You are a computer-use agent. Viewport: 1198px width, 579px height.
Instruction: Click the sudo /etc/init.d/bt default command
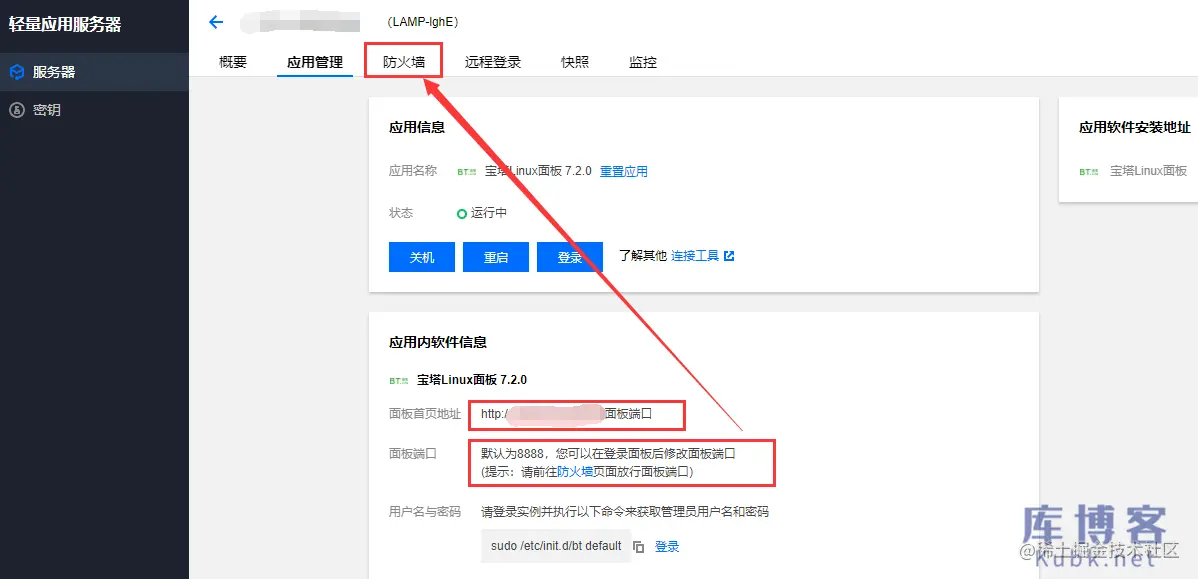556,547
